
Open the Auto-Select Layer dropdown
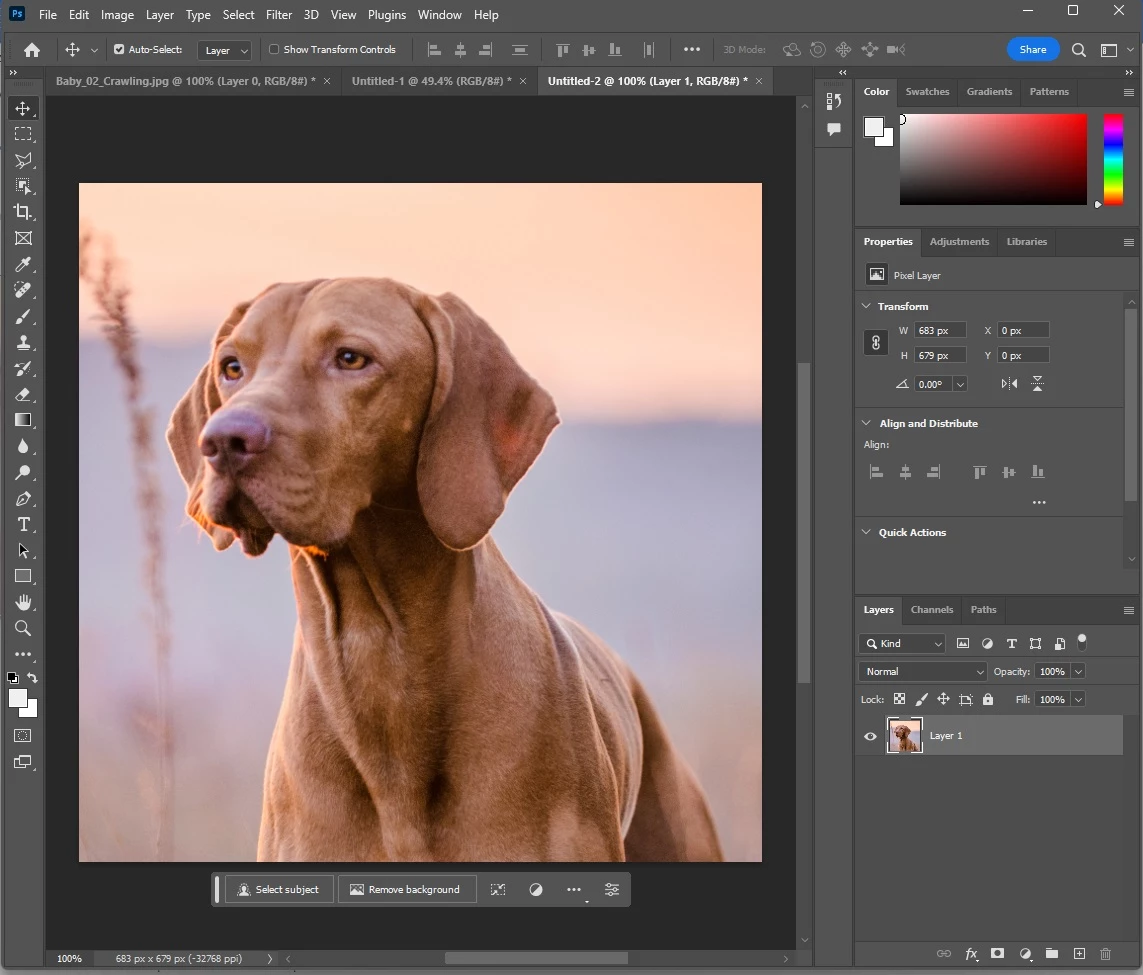[225, 50]
